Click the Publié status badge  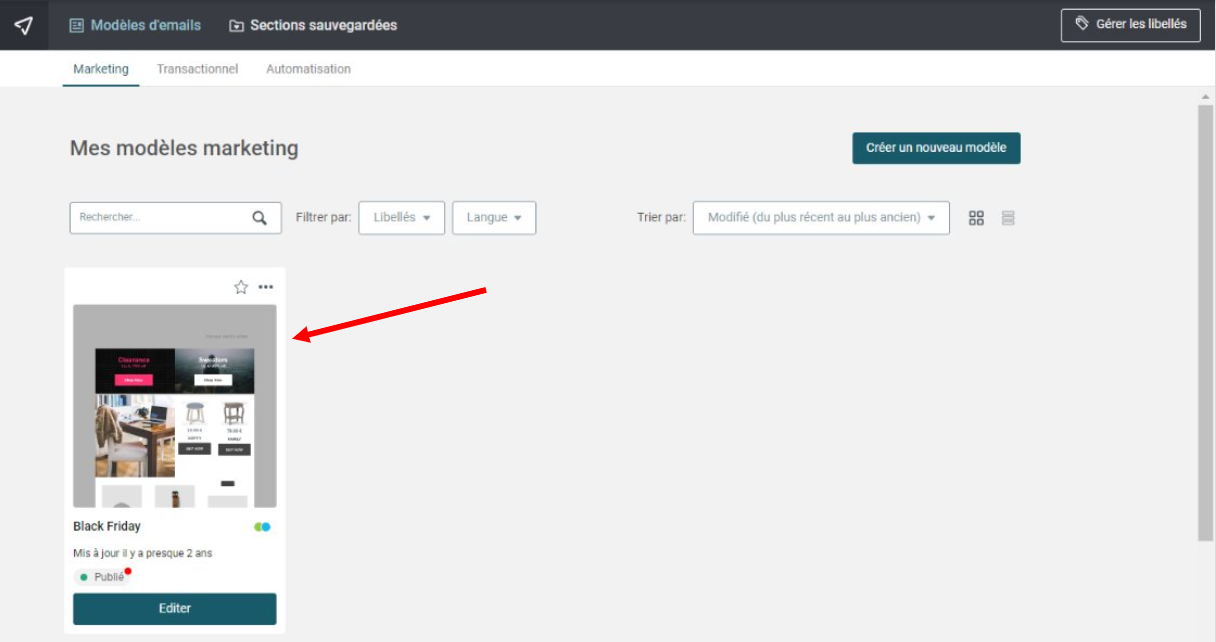(102, 577)
